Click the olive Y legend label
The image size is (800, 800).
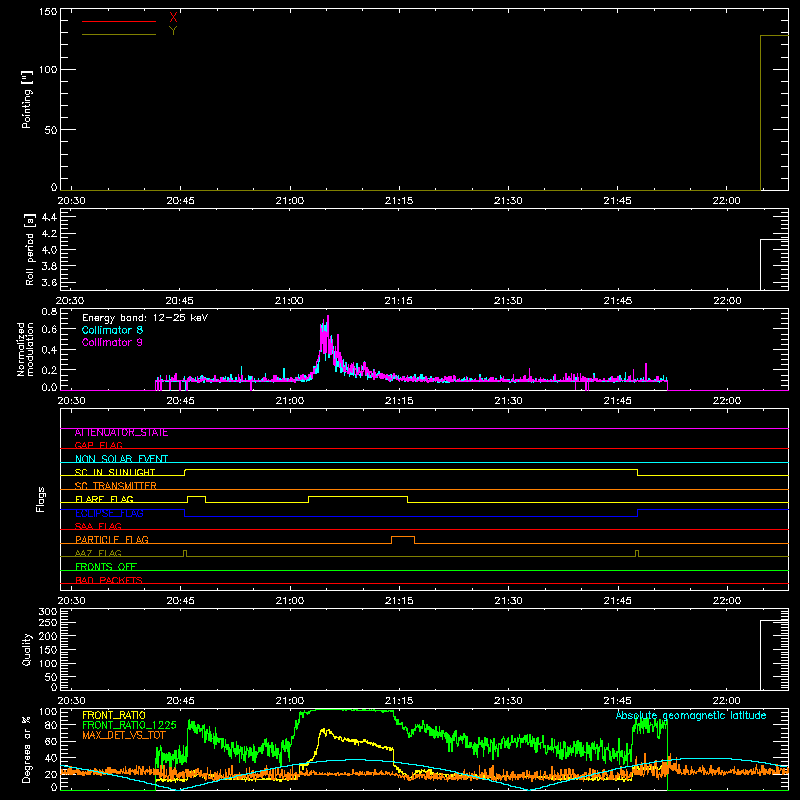[x=173, y=31]
